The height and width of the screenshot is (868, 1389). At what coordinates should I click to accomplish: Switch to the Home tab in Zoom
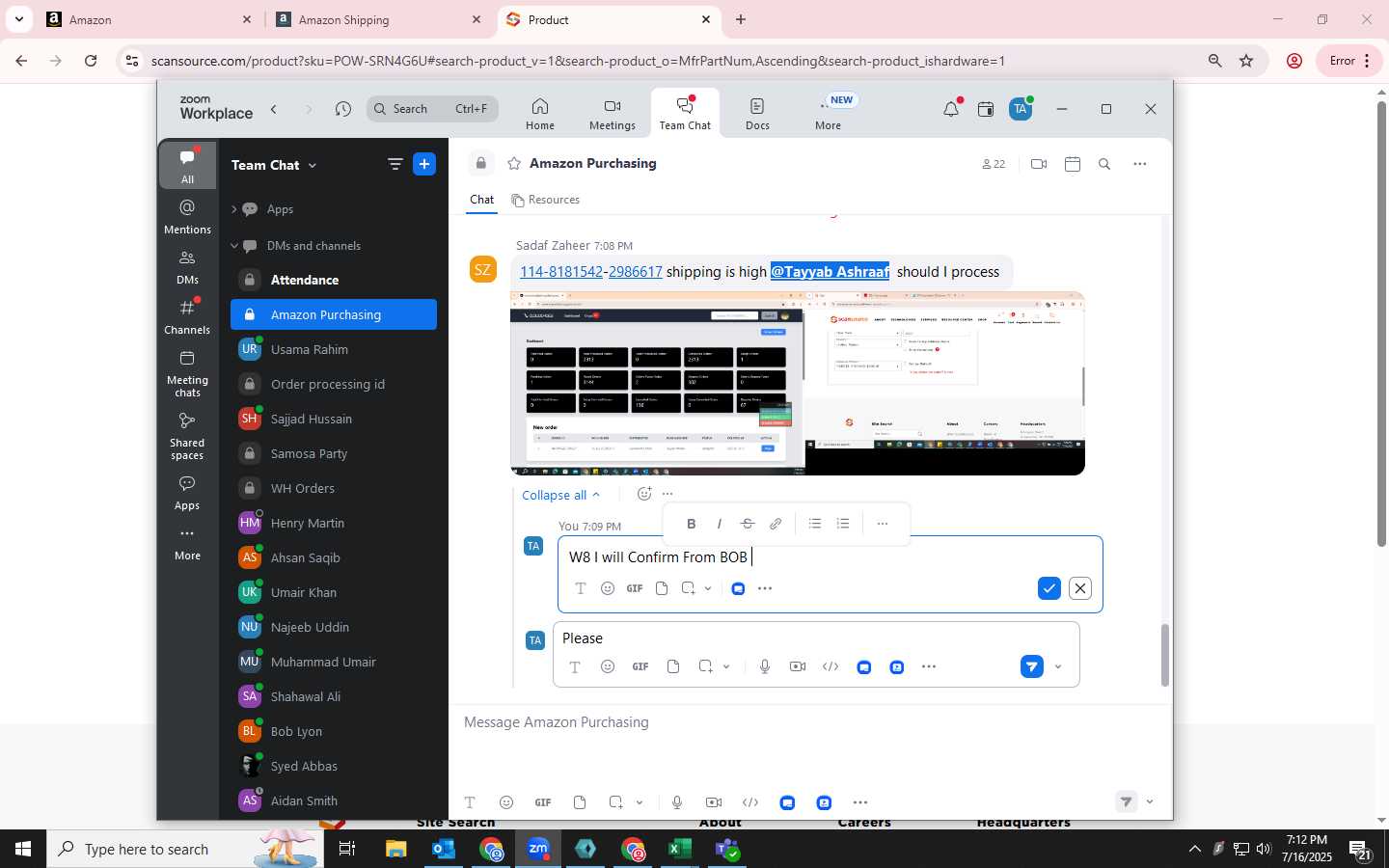(x=540, y=114)
